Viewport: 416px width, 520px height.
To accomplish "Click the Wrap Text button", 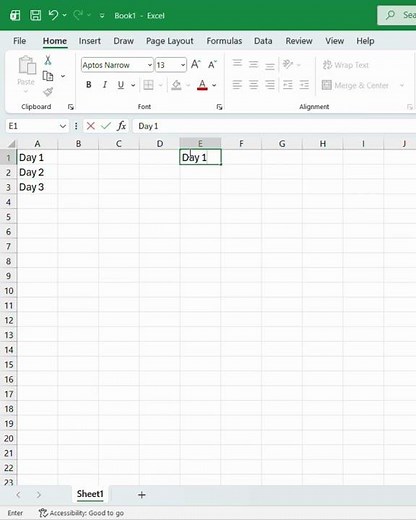I will [346, 65].
